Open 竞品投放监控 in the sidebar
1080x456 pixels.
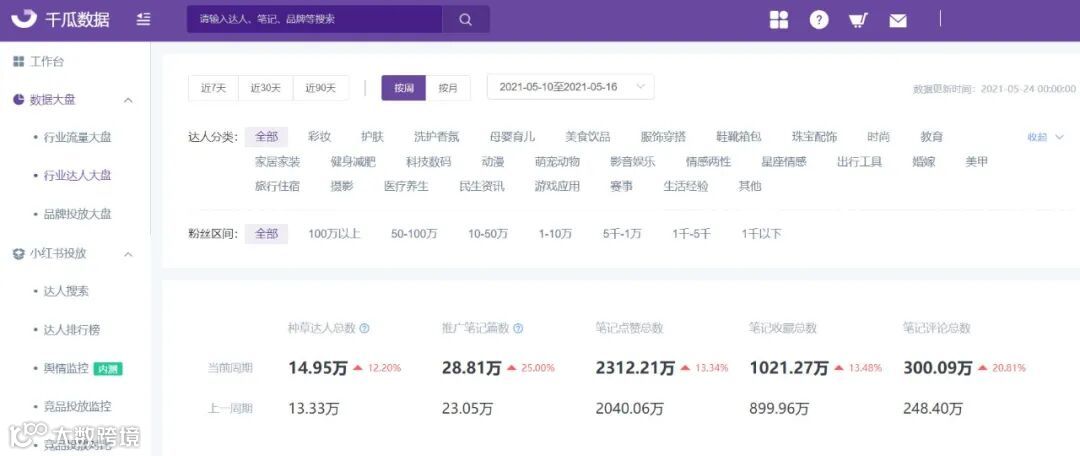click(x=77, y=406)
